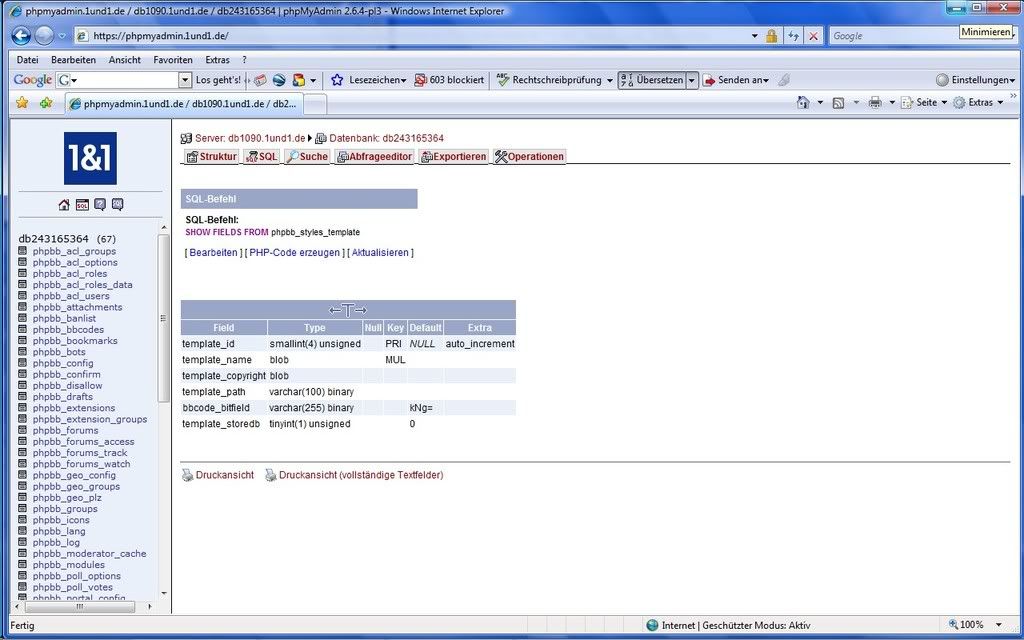Expand the Extras command bar dropdown
This screenshot has height=640, width=1024.
coord(1000,103)
